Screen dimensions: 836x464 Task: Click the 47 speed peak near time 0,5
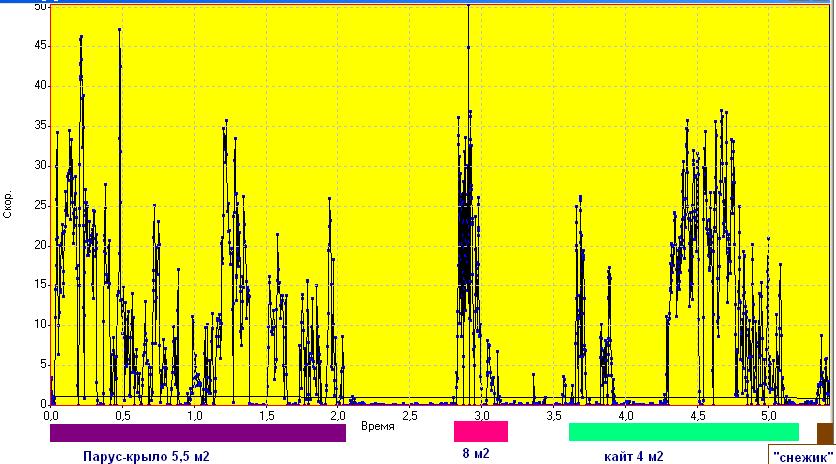pos(119,29)
